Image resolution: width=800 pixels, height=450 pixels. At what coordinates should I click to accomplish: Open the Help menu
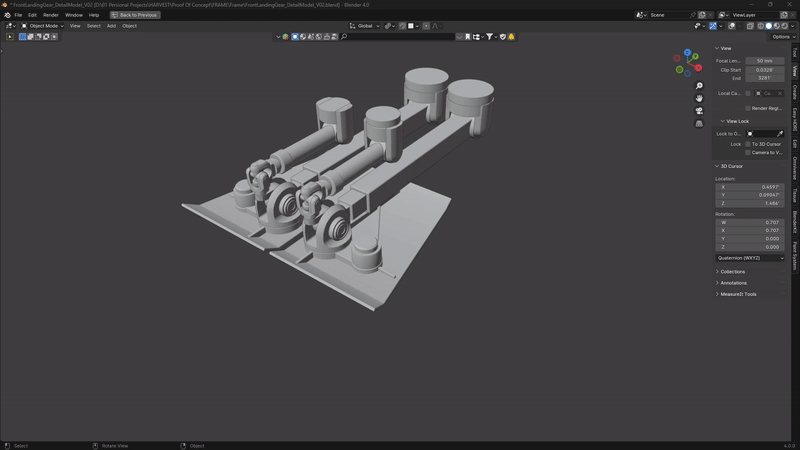point(94,15)
